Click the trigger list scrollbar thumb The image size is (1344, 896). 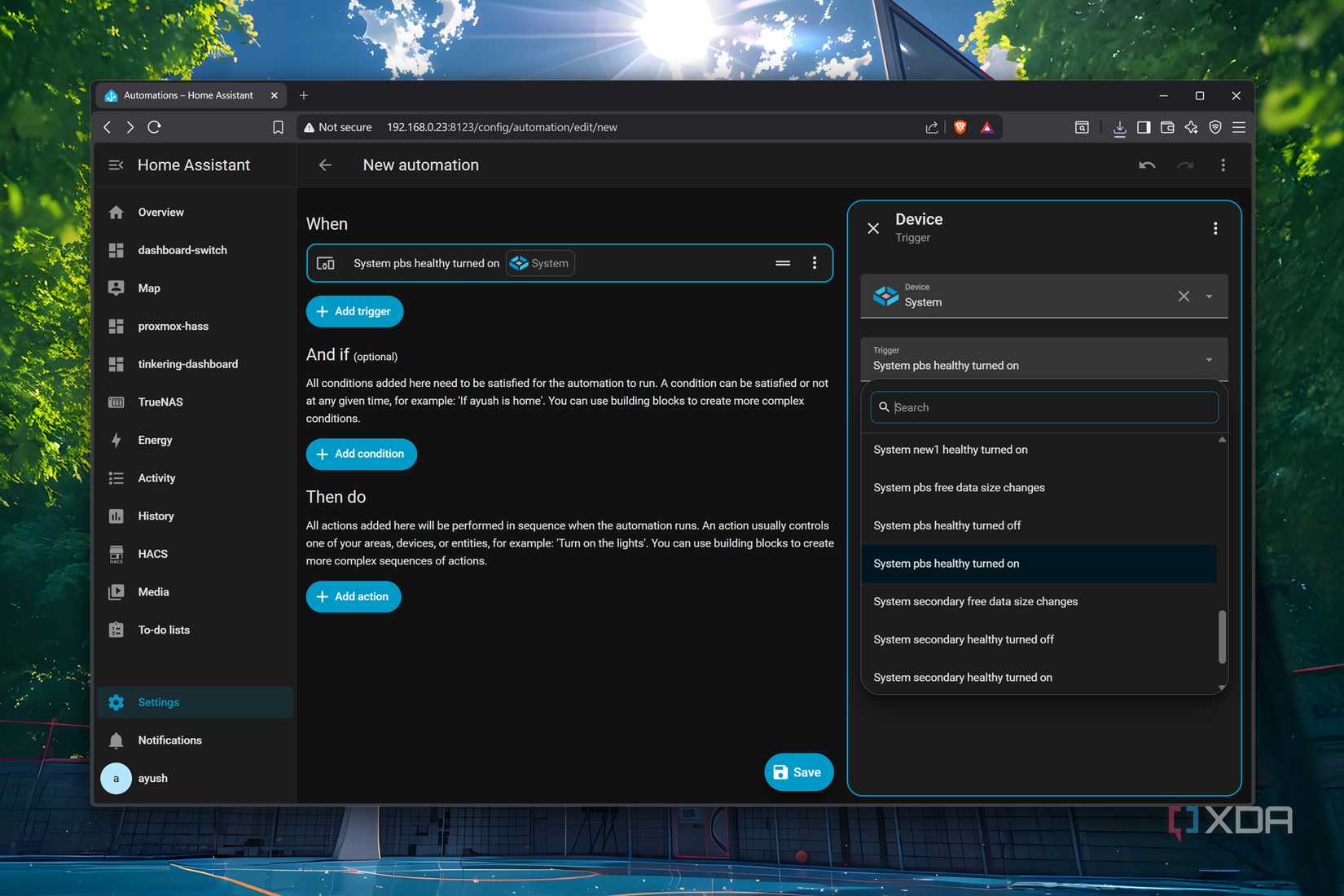coord(1222,637)
